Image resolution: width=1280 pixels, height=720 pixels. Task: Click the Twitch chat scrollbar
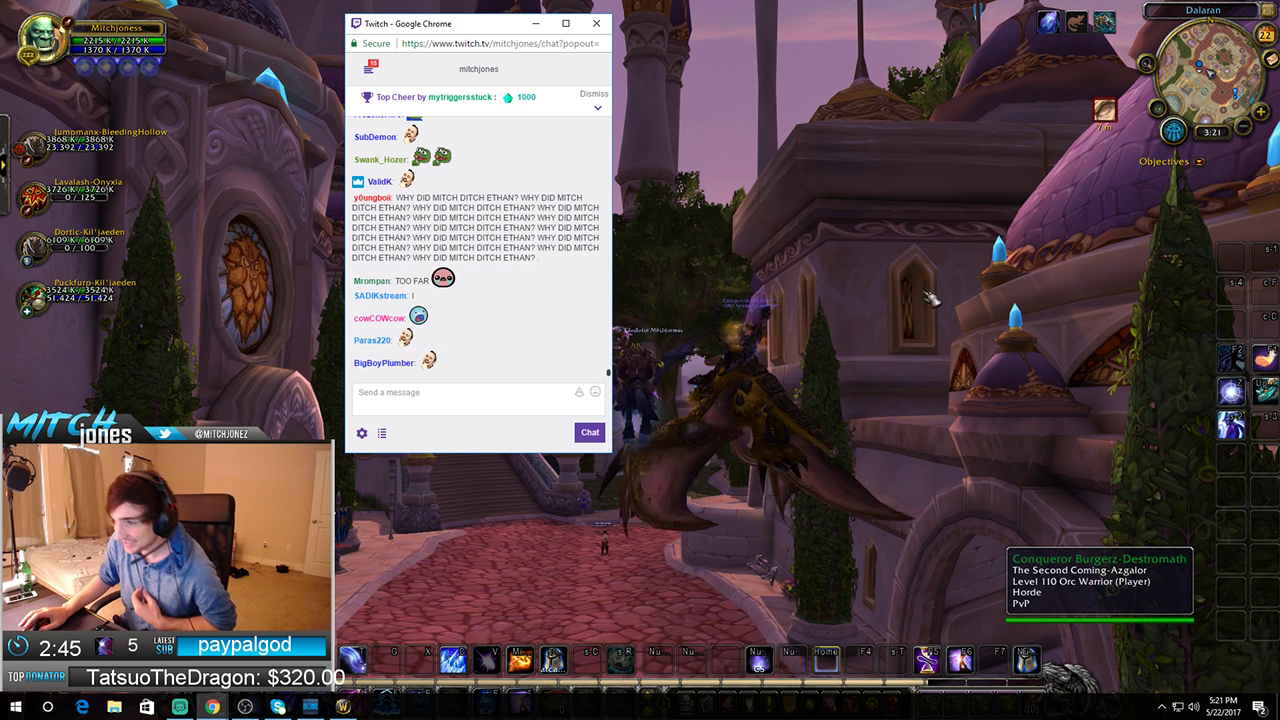pyautogui.click(x=608, y=373)
